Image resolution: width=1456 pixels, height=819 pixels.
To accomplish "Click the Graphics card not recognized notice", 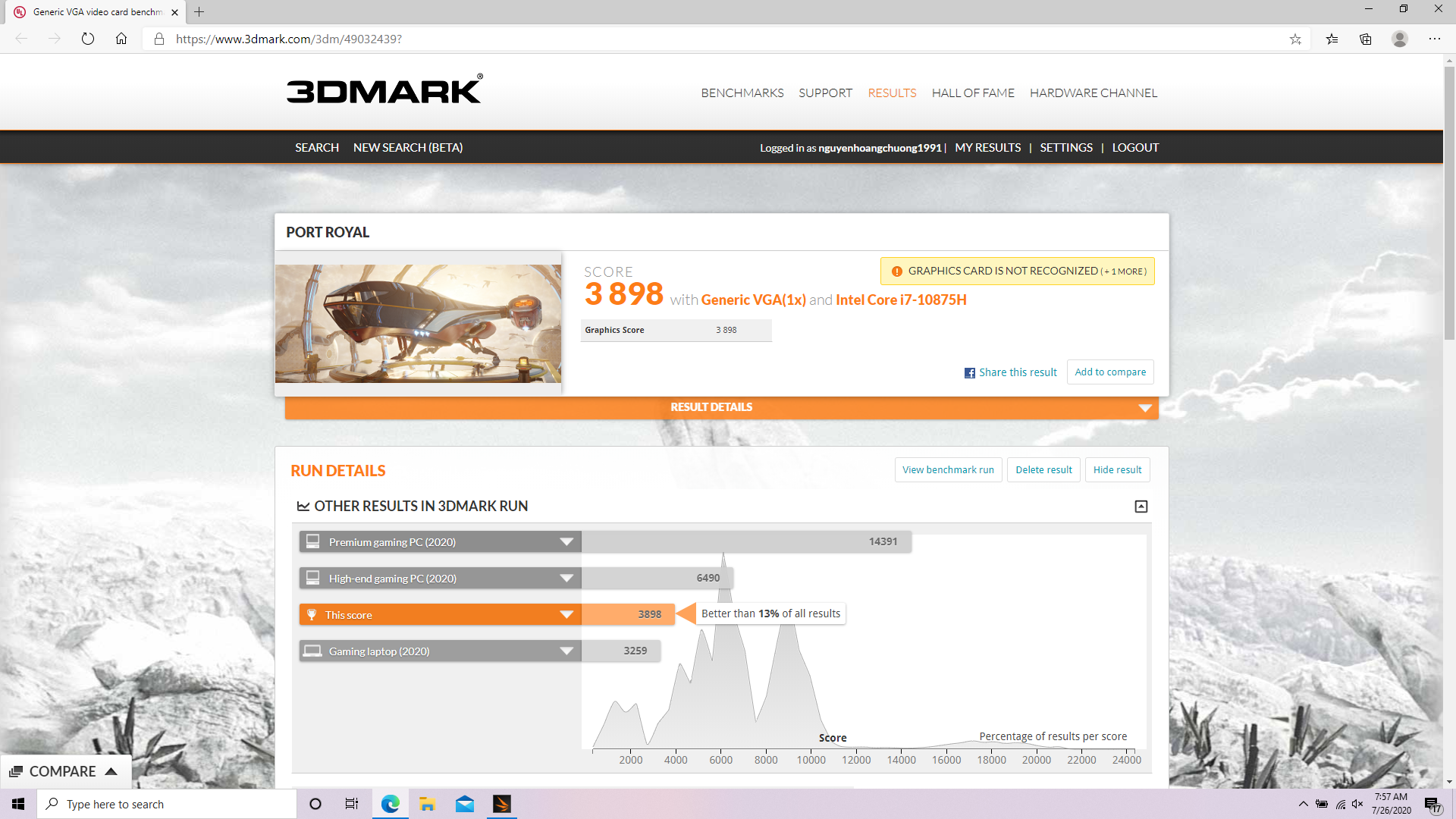I will click(1017, 271).
